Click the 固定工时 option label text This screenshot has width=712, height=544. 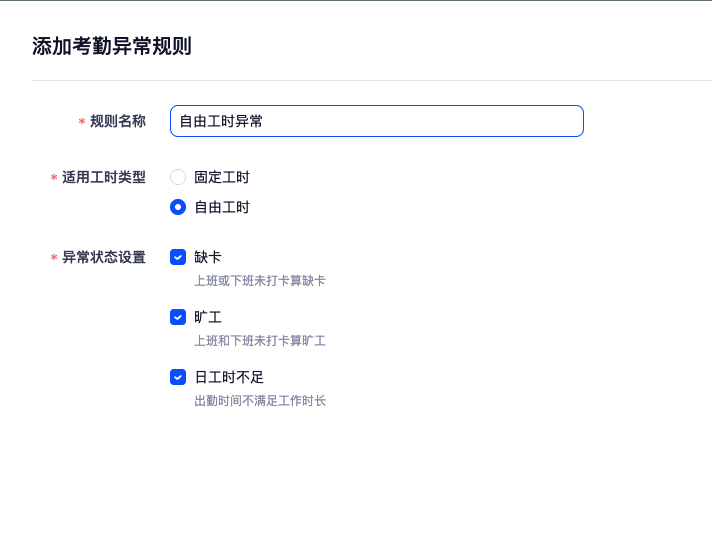222,177
